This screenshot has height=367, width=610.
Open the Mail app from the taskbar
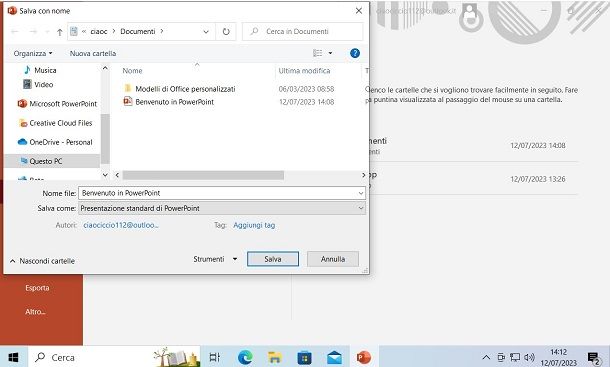[334, 357]
